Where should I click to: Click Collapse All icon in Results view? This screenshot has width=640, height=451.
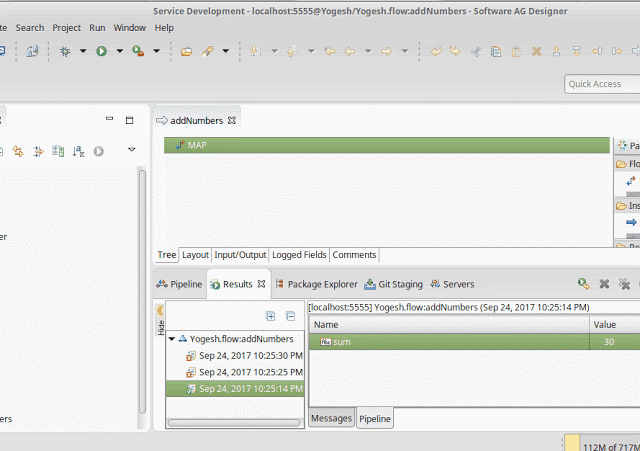(x=290, y=316)
